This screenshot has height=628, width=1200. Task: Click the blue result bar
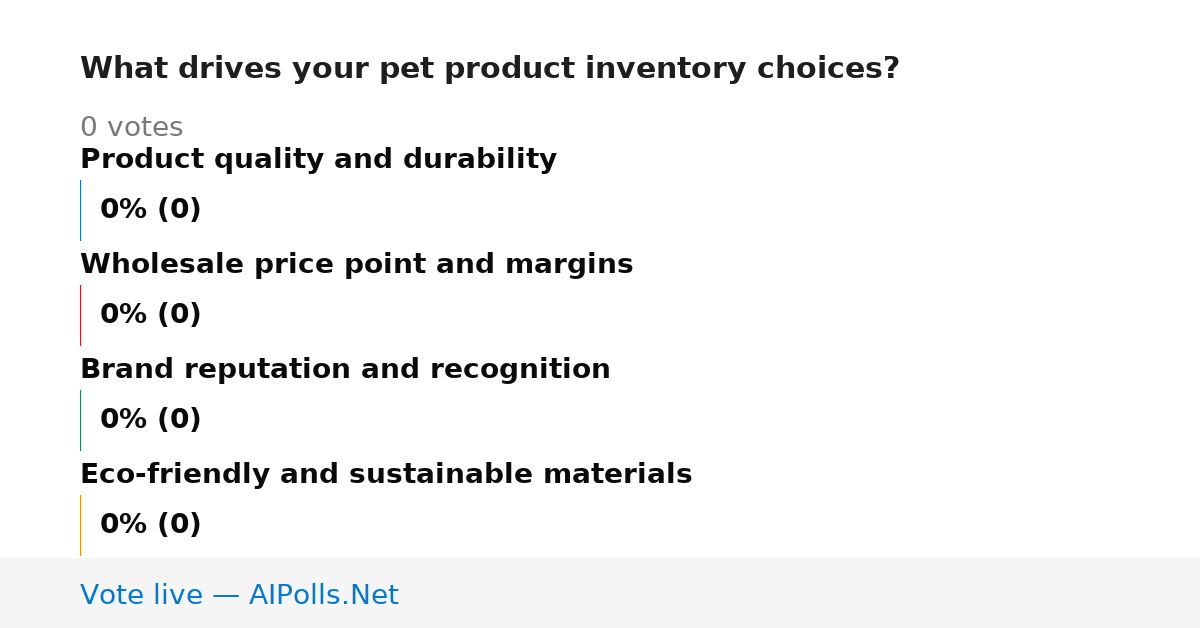coord(80,210)
